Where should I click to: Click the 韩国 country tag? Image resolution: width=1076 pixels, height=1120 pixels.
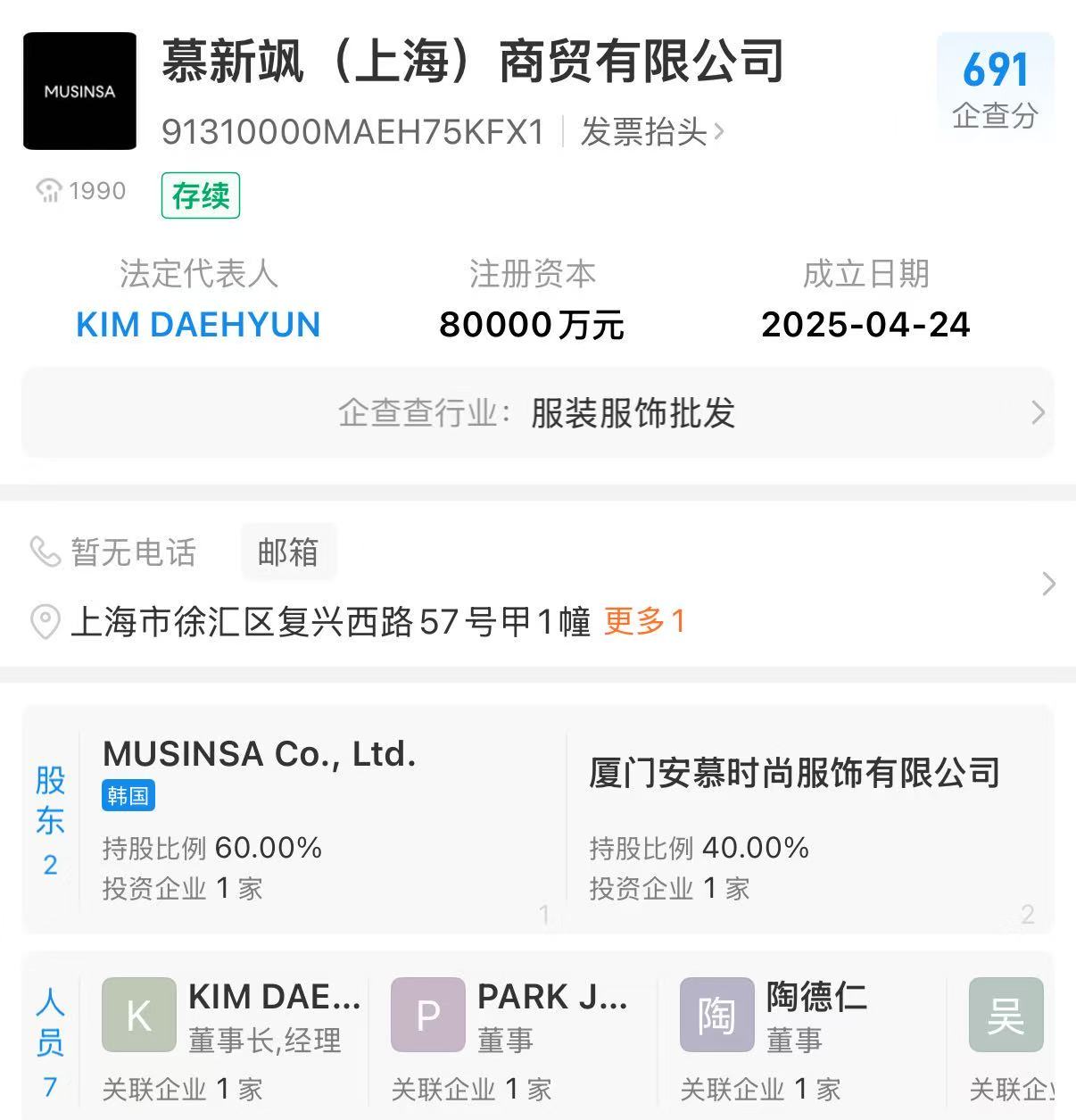coord(128,795)
